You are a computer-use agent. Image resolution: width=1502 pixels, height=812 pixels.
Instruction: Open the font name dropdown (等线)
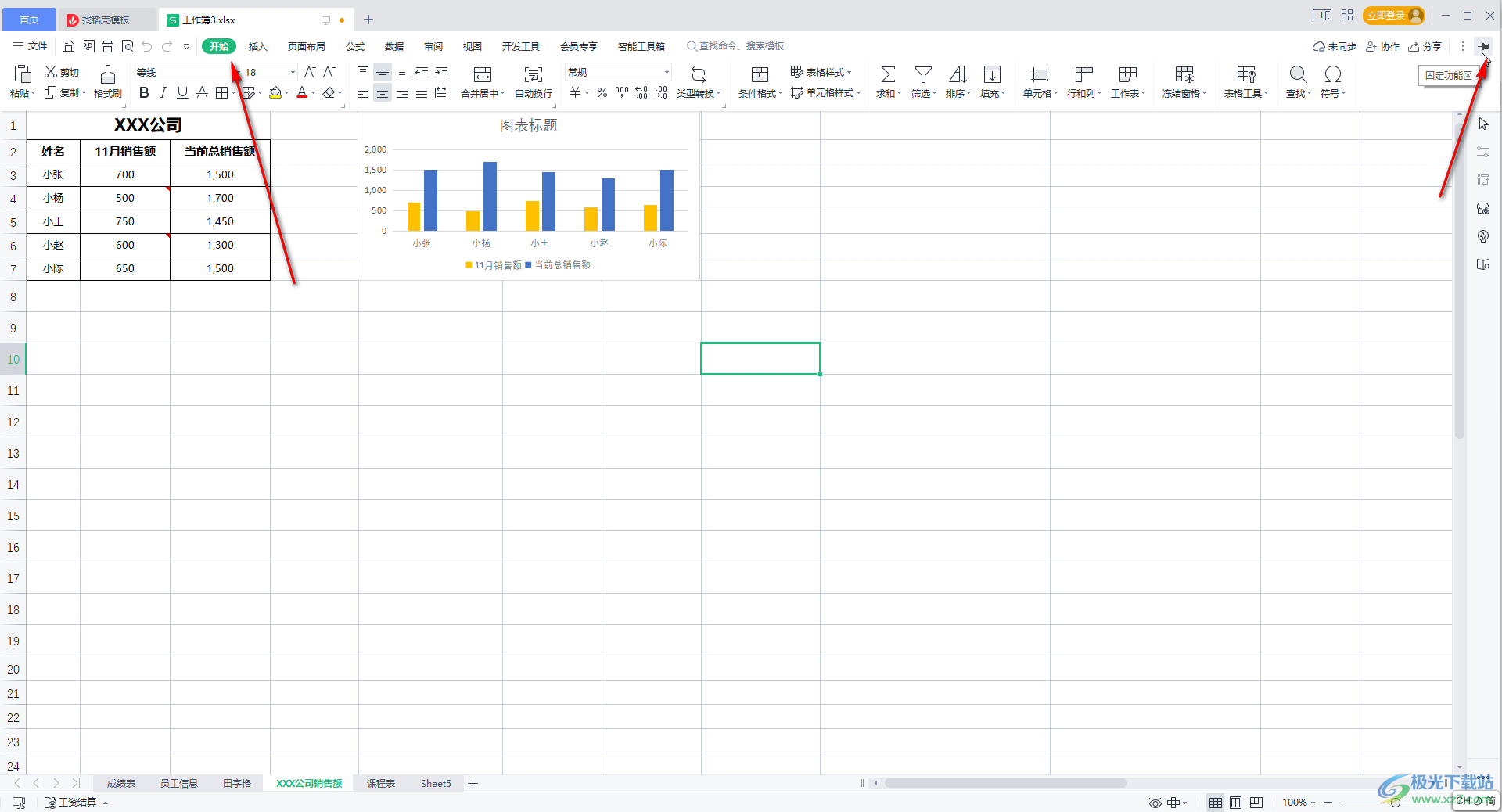pyautogui.click(x=238, y=72)
